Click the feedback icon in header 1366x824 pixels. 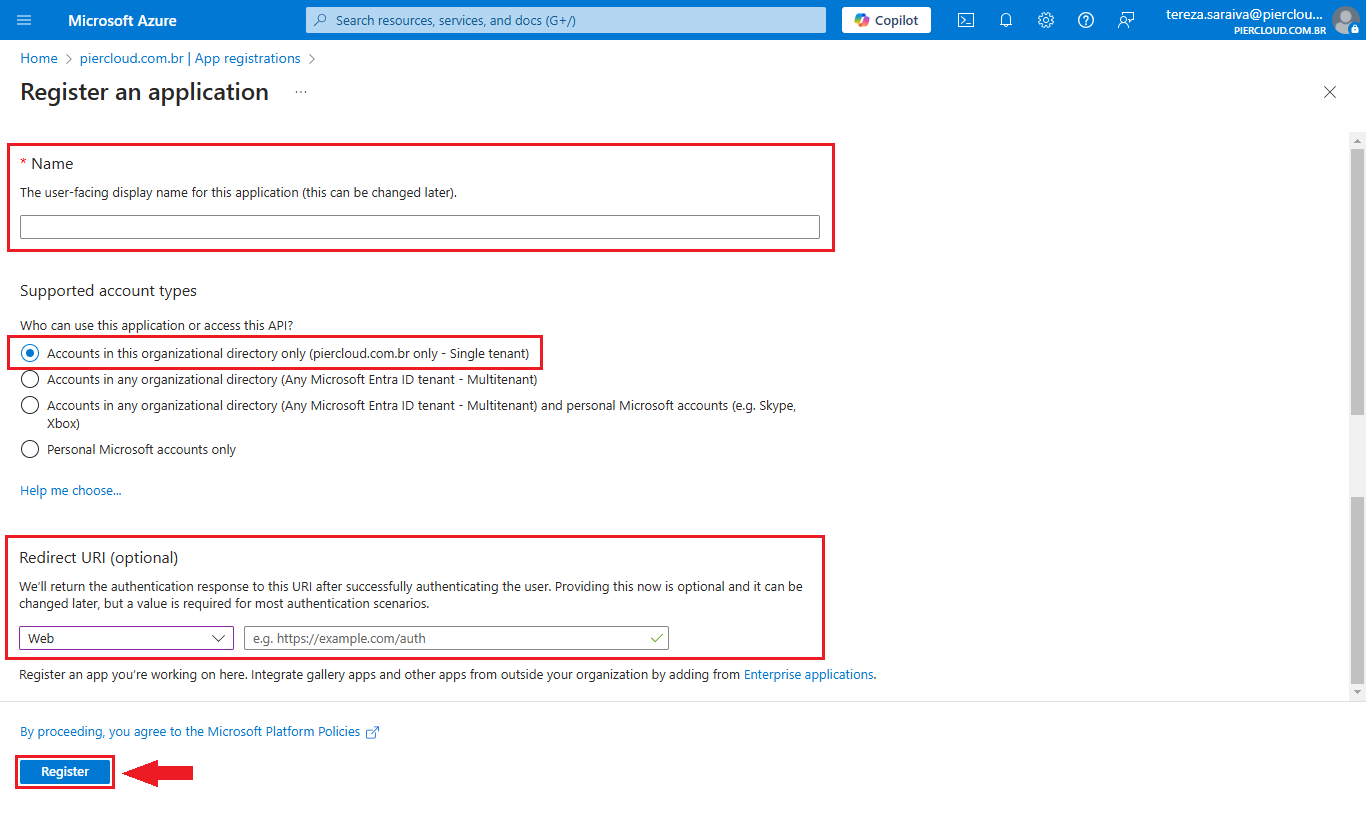[x=1126, y=20]
